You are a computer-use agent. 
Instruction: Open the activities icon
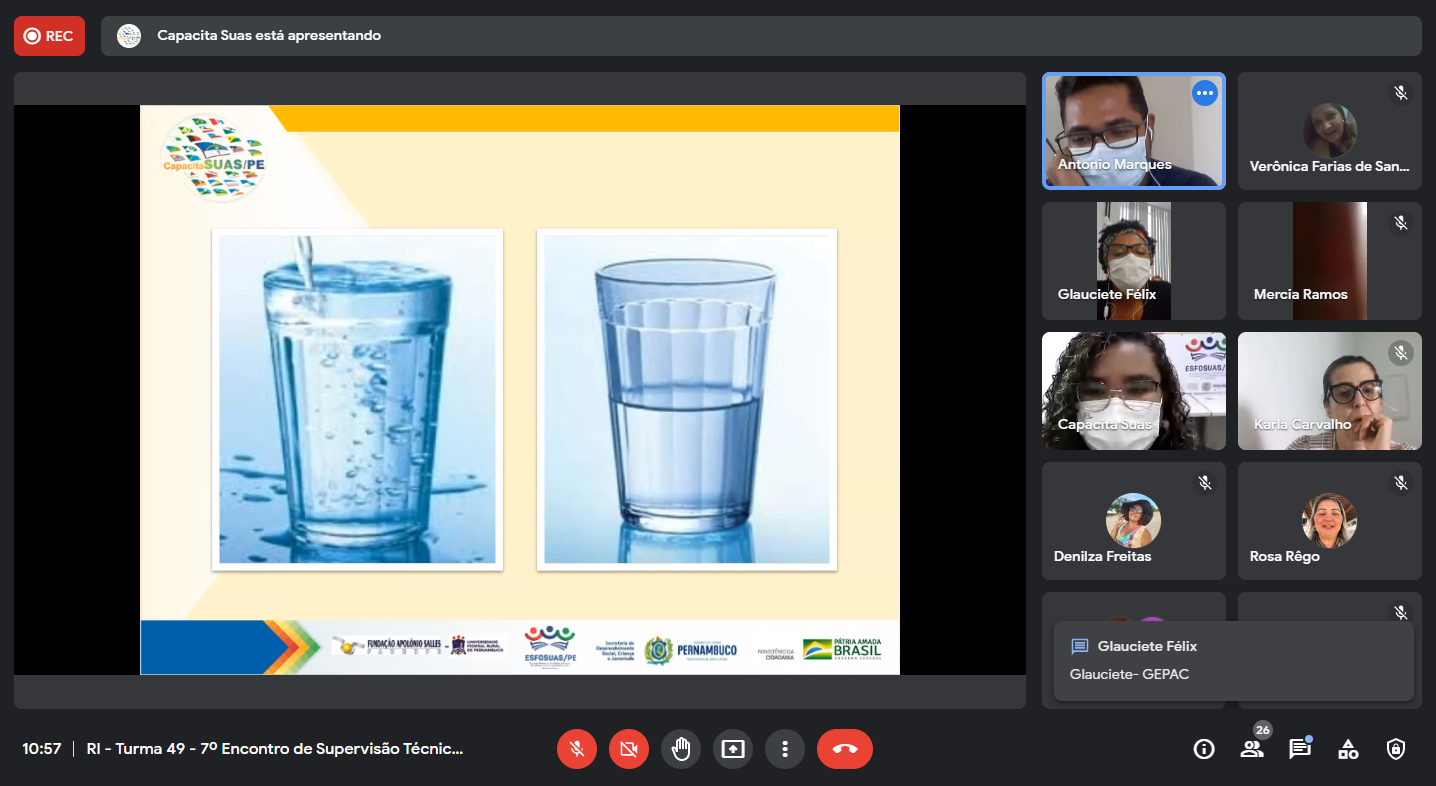[x=1348, y=749]
